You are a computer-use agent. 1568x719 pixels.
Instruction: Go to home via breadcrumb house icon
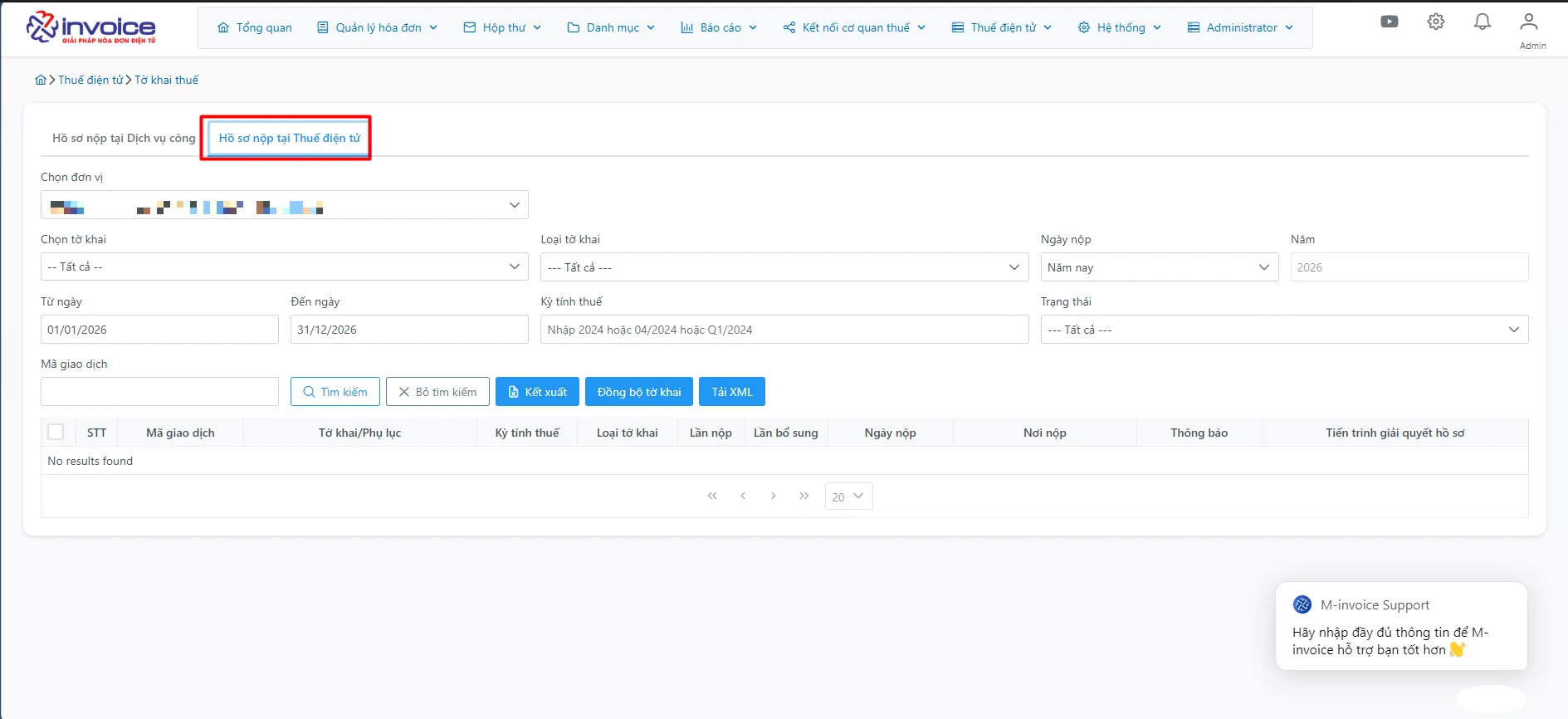click(41, 80)
